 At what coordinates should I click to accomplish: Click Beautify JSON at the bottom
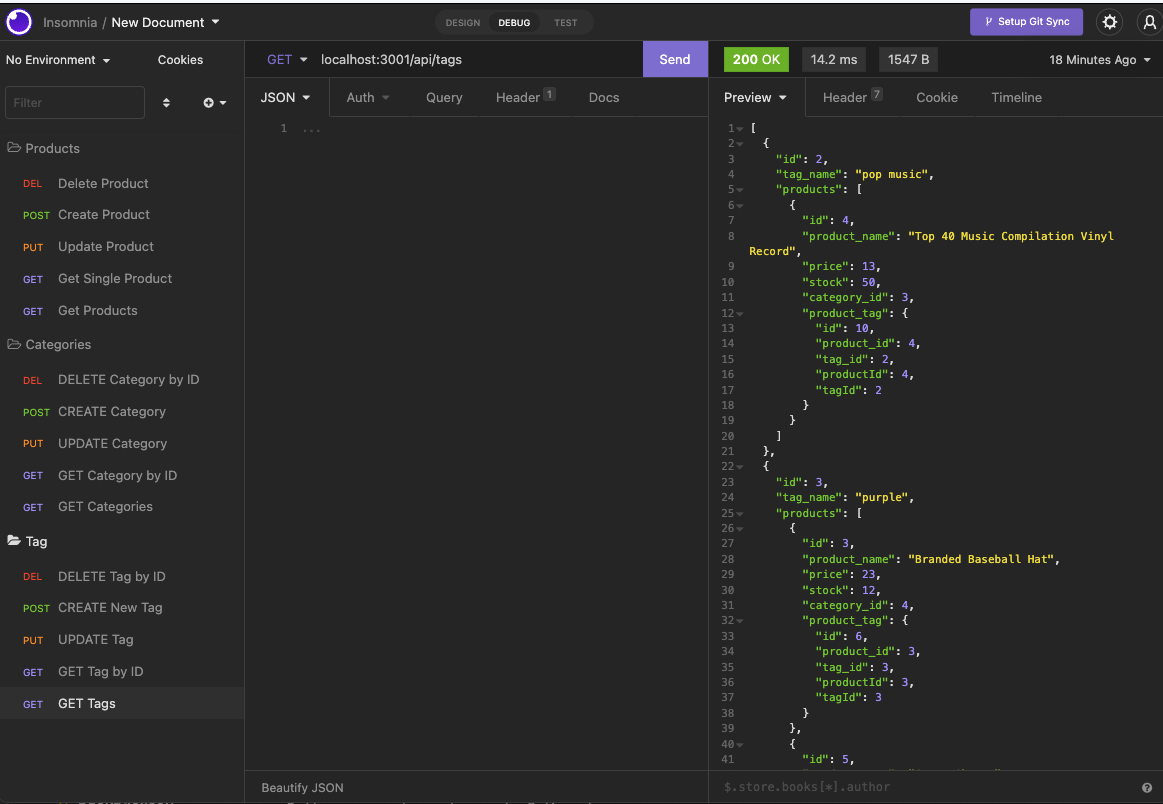pos(302,787)
